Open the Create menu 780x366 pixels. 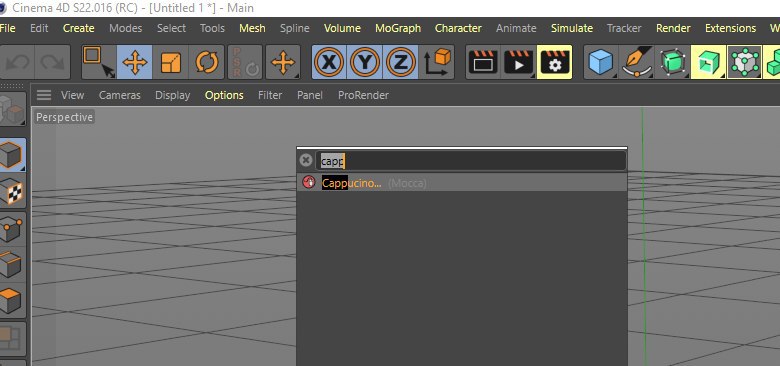tap(79, 28)
